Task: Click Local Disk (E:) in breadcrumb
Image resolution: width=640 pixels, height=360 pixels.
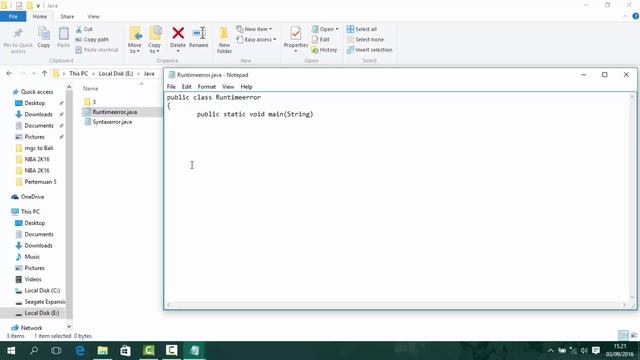Action: pyautogui.click(x=116, y=73)
